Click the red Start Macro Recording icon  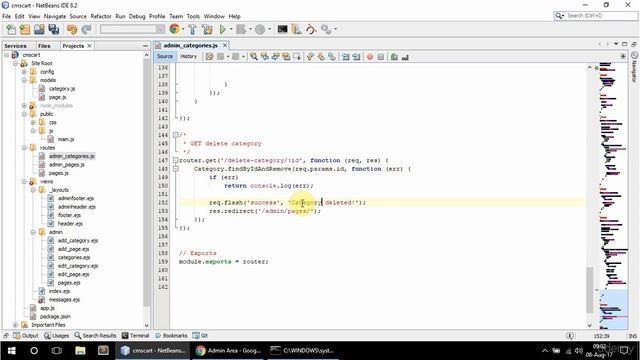coord(370,57)
